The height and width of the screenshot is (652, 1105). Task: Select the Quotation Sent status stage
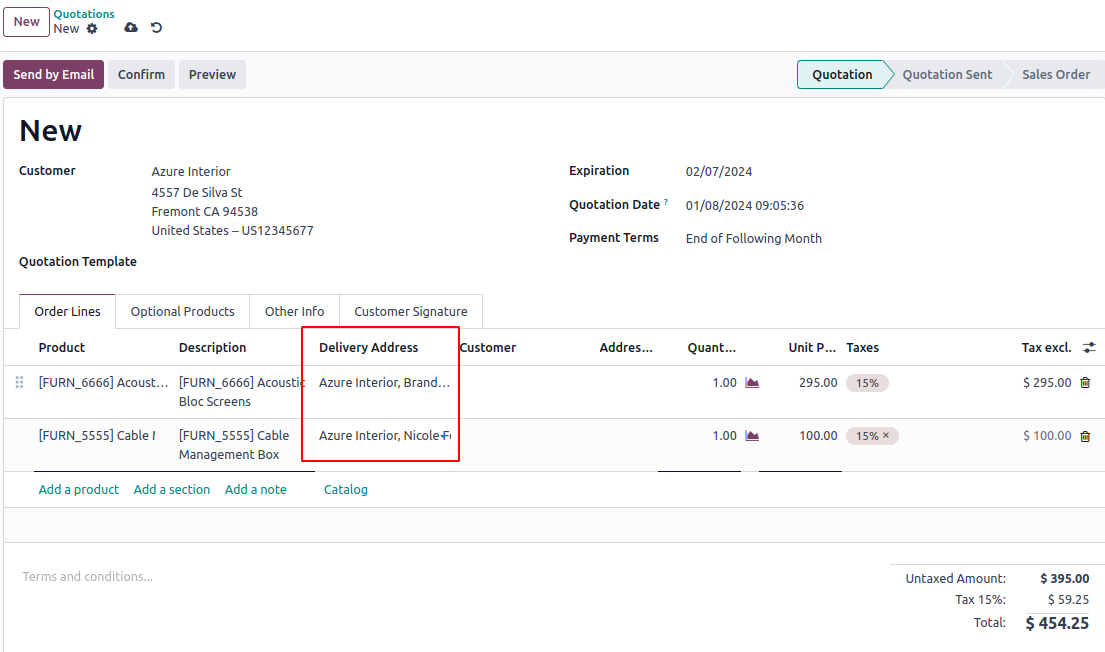point(947,75)
